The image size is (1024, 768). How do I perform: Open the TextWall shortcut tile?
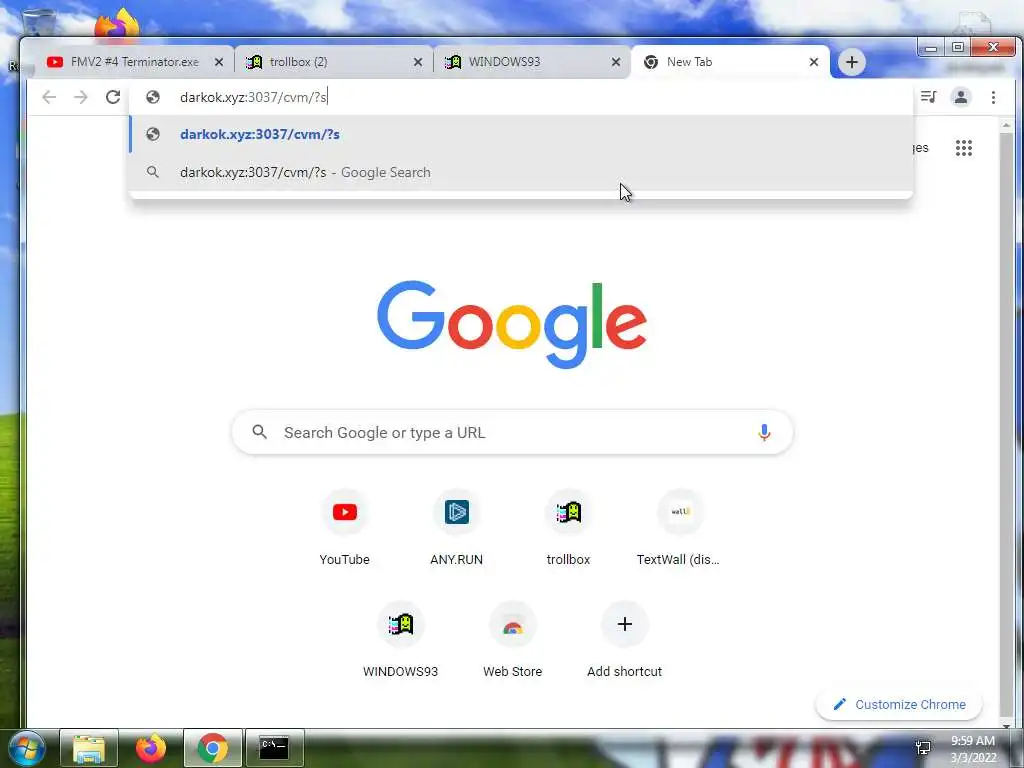[680, 528]
